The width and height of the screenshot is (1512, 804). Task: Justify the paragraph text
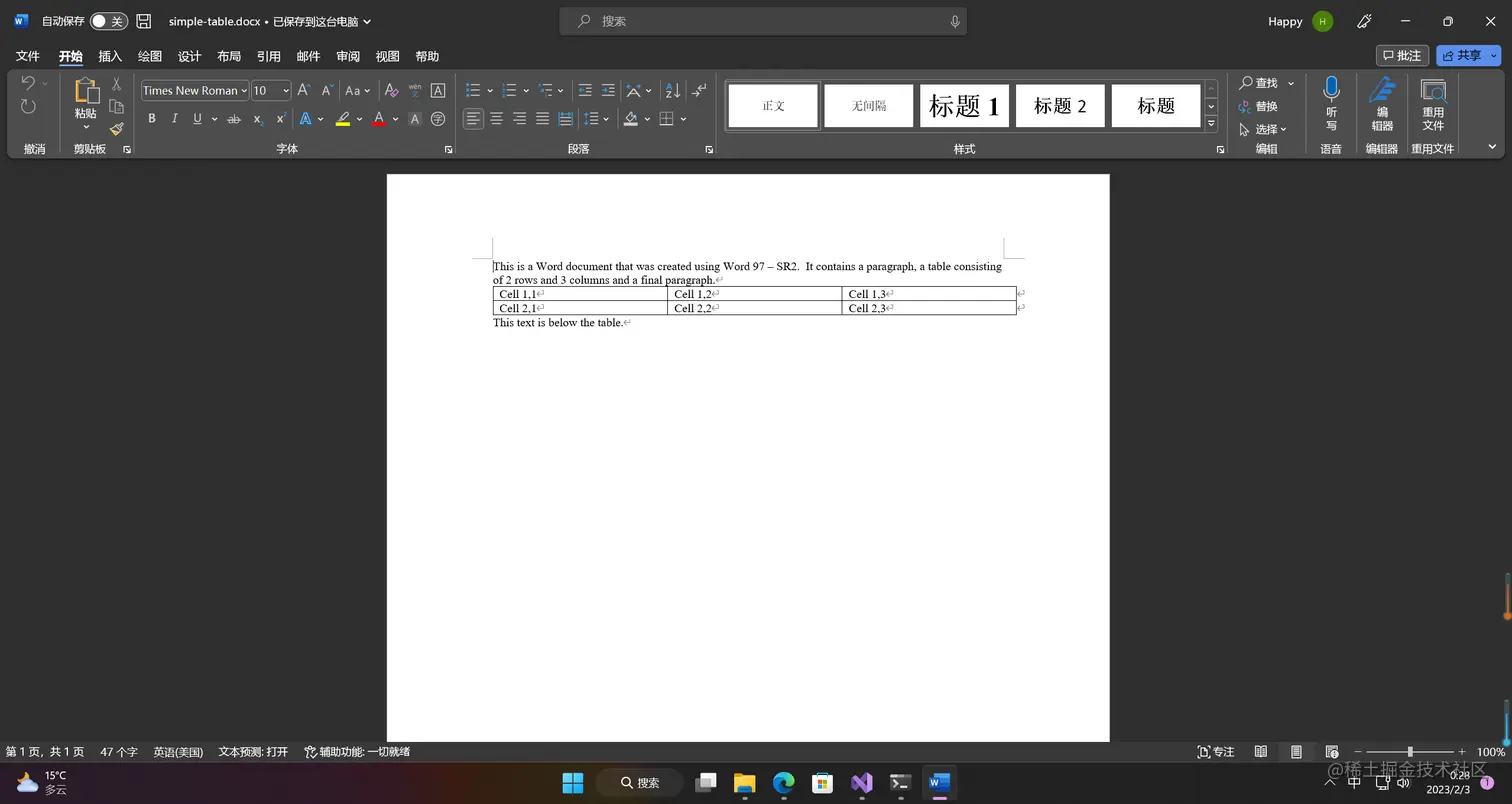(x=542, y=119)
